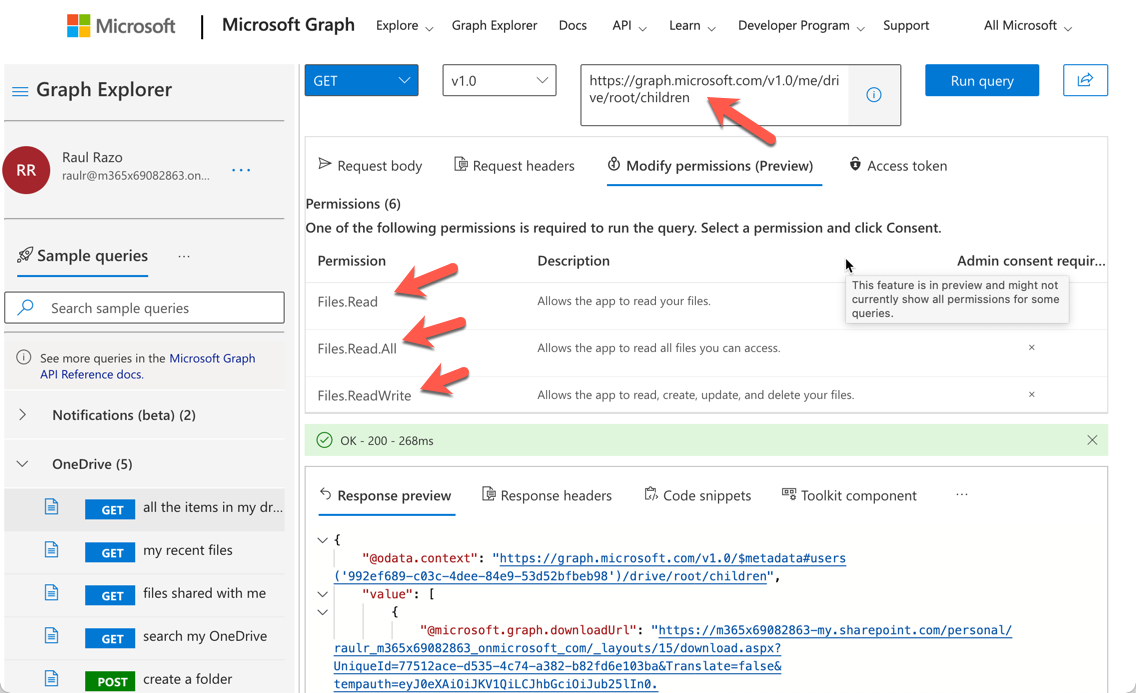Click the Permission column header
This screenshot has width=1136, height=693.
pos(351,261)
